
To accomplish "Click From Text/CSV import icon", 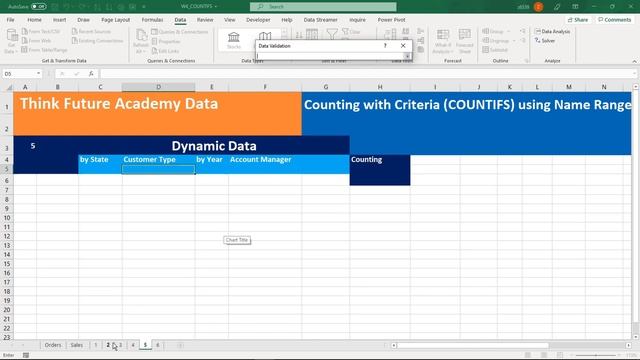I will point(24,31).
